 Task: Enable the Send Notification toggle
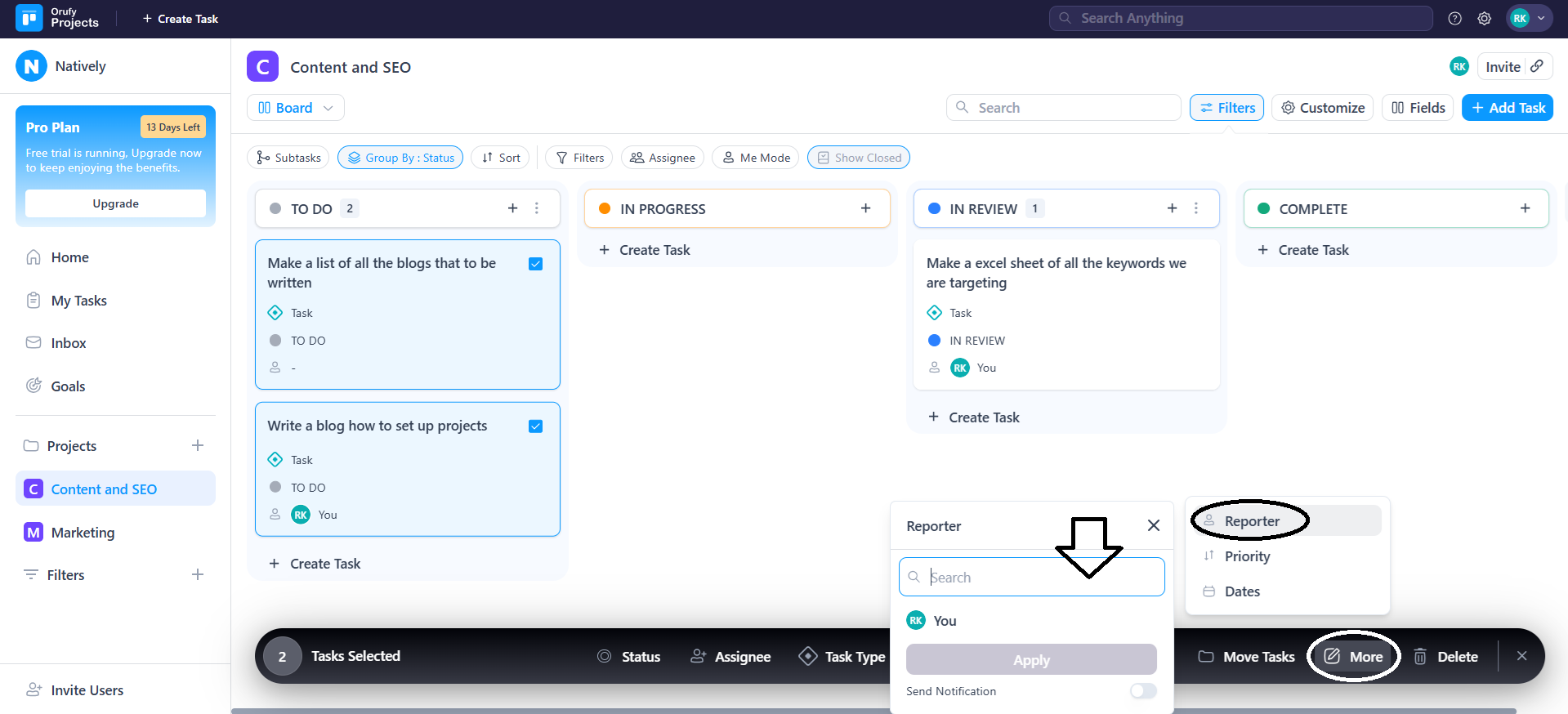[1143, 691]
